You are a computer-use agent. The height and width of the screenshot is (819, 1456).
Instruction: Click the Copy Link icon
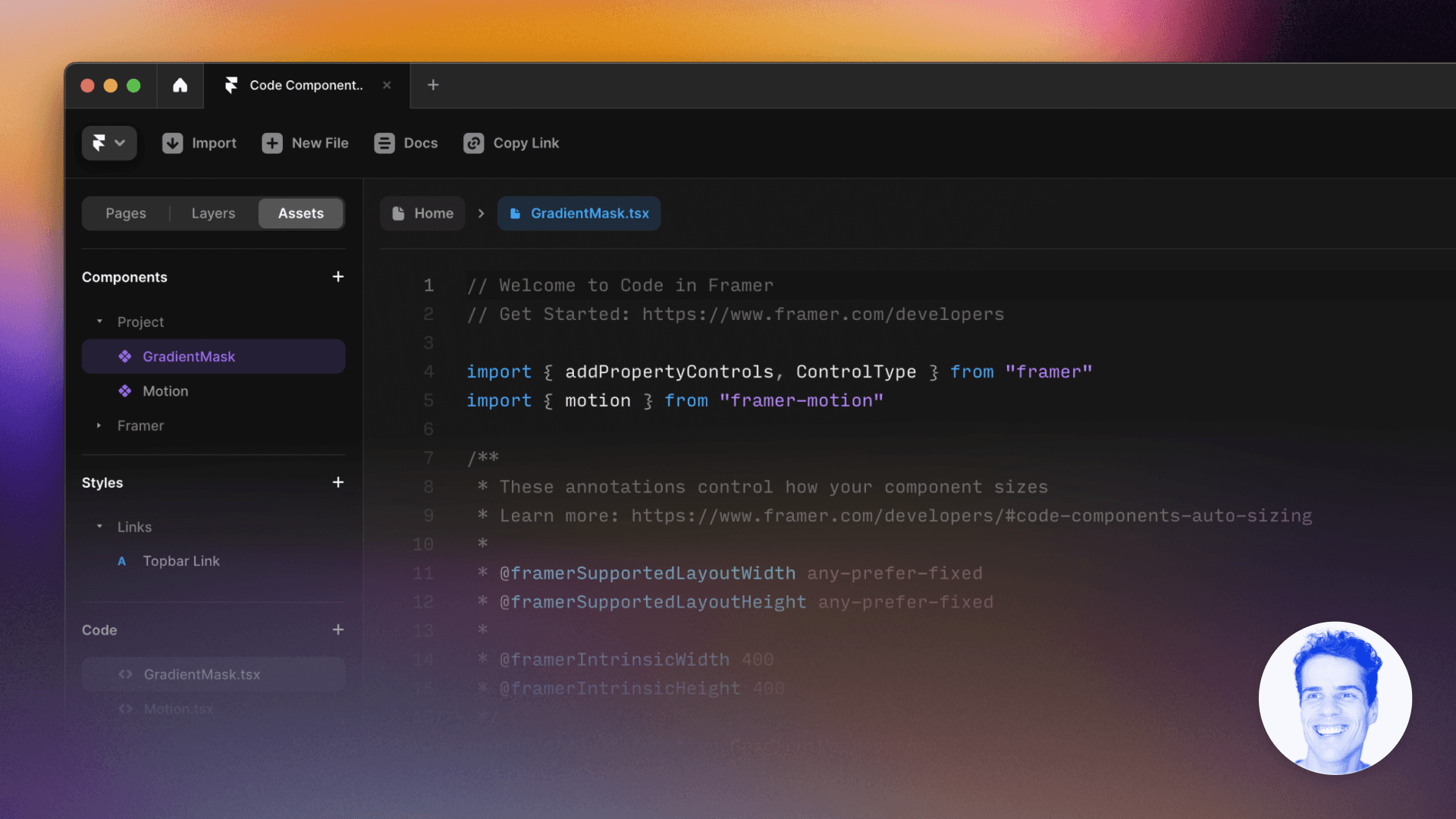pyautogui.click(x=474, y=143)
